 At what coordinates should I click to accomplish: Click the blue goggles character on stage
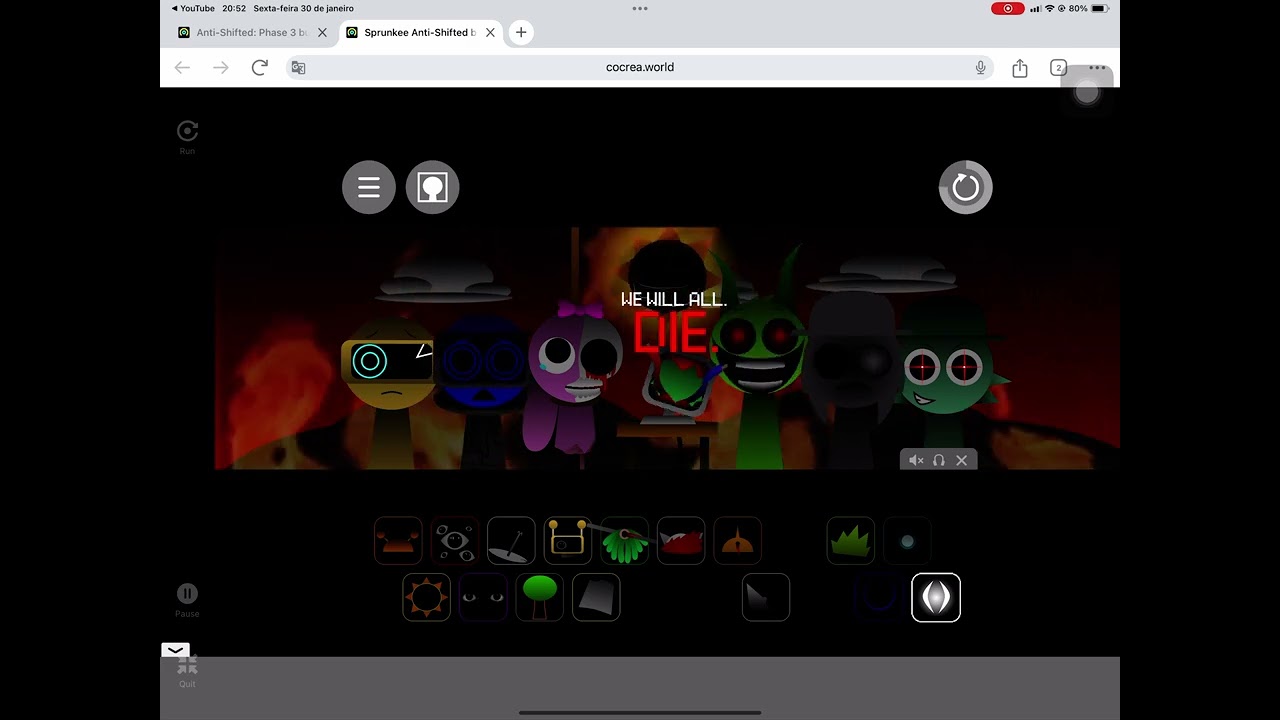485,390
